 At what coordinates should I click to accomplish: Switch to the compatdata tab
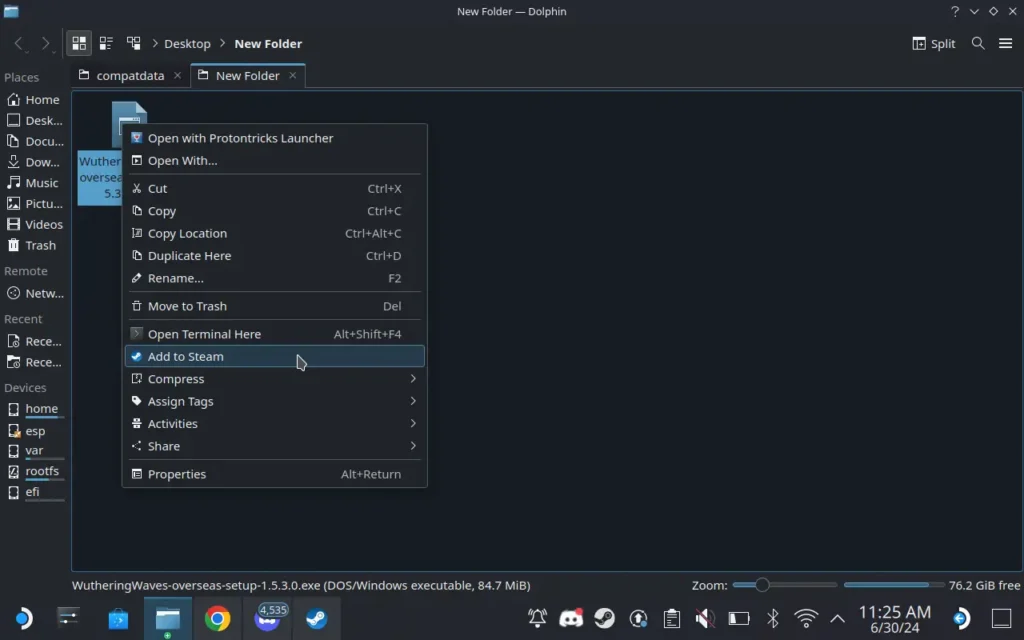click(129, 76)
